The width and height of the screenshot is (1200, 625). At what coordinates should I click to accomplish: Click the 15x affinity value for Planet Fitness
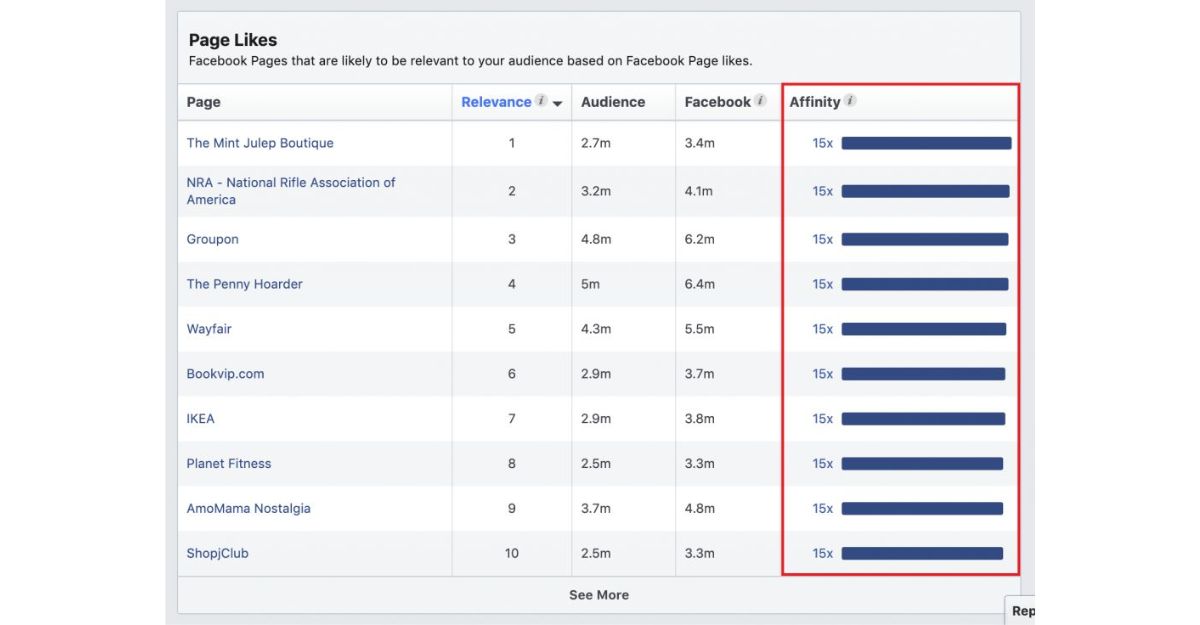point(822,464)
